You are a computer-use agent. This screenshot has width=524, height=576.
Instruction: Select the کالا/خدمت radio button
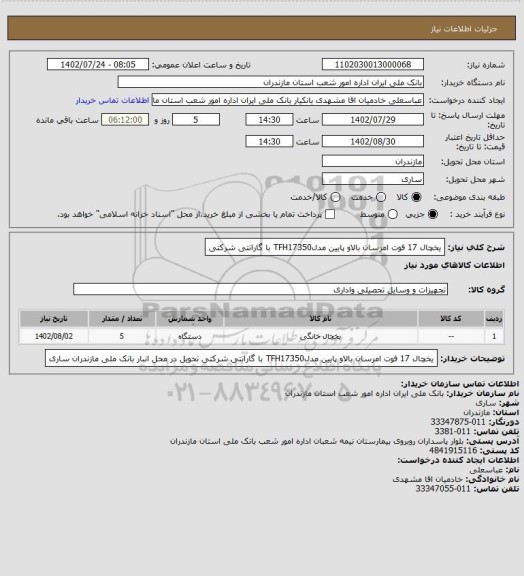[335, 197]
